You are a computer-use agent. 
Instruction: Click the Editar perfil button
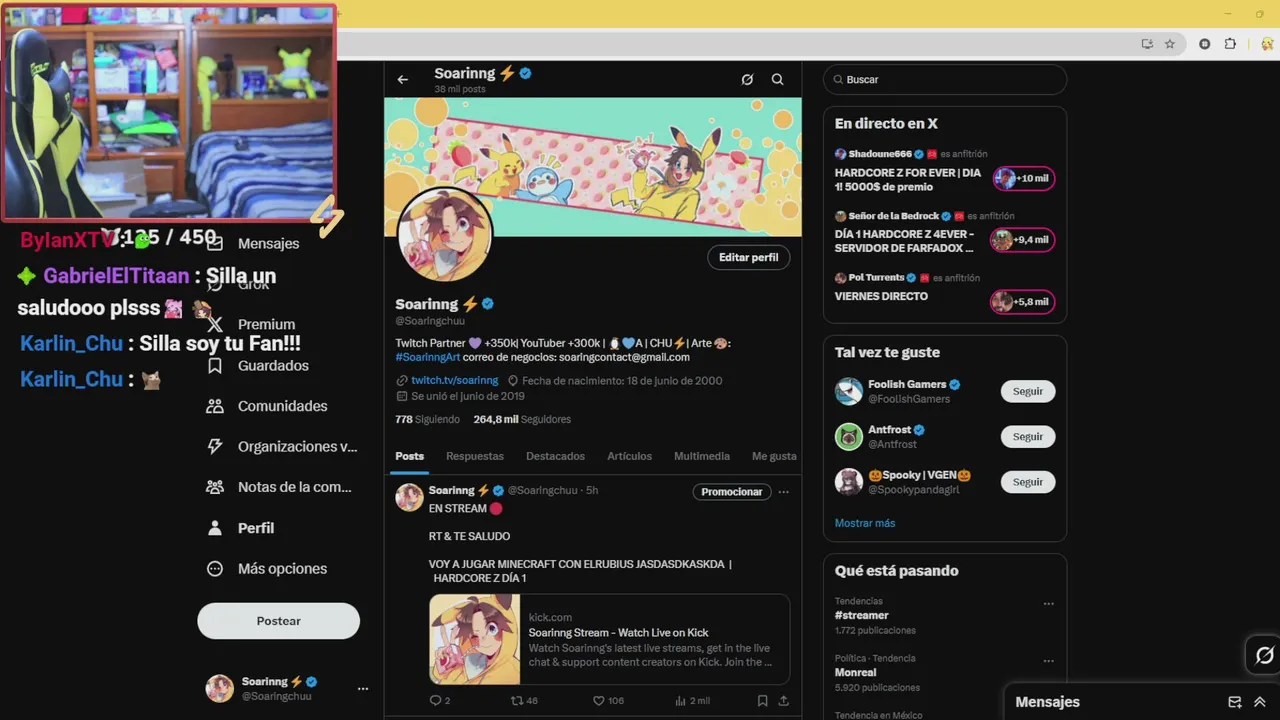click(x=748, y=257)
